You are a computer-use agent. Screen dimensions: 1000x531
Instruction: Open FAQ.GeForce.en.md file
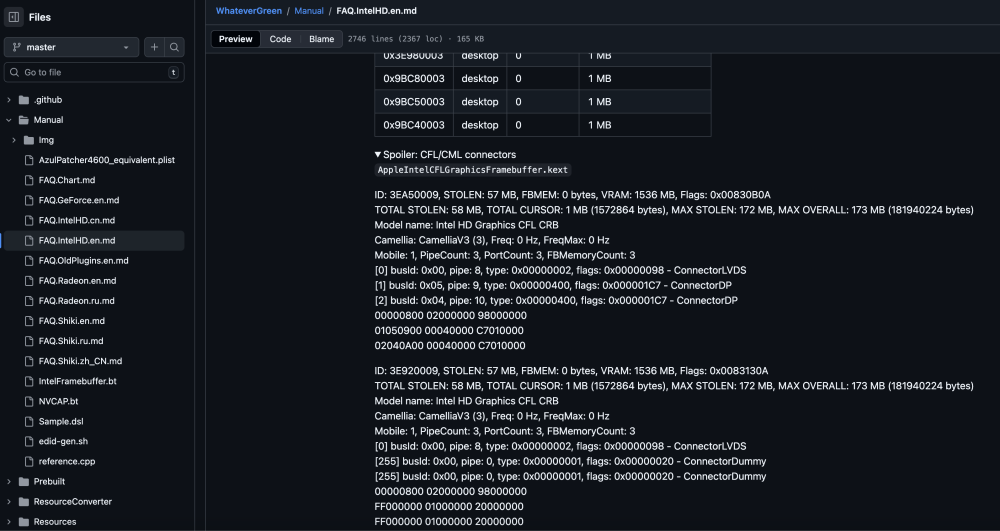(x=78, y=200)
